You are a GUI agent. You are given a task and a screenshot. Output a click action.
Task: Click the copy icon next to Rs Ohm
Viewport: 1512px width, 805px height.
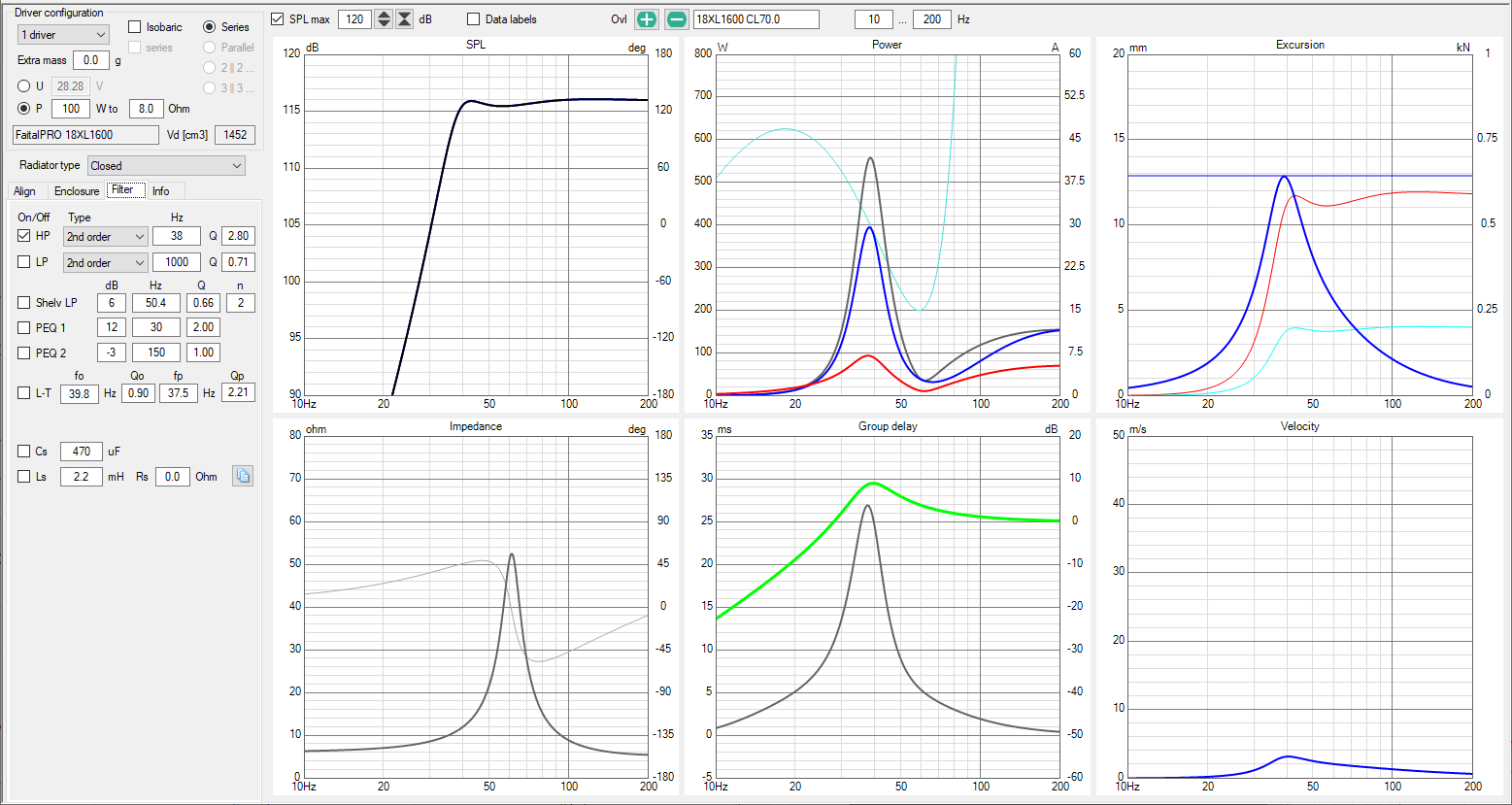pos(243,476)
